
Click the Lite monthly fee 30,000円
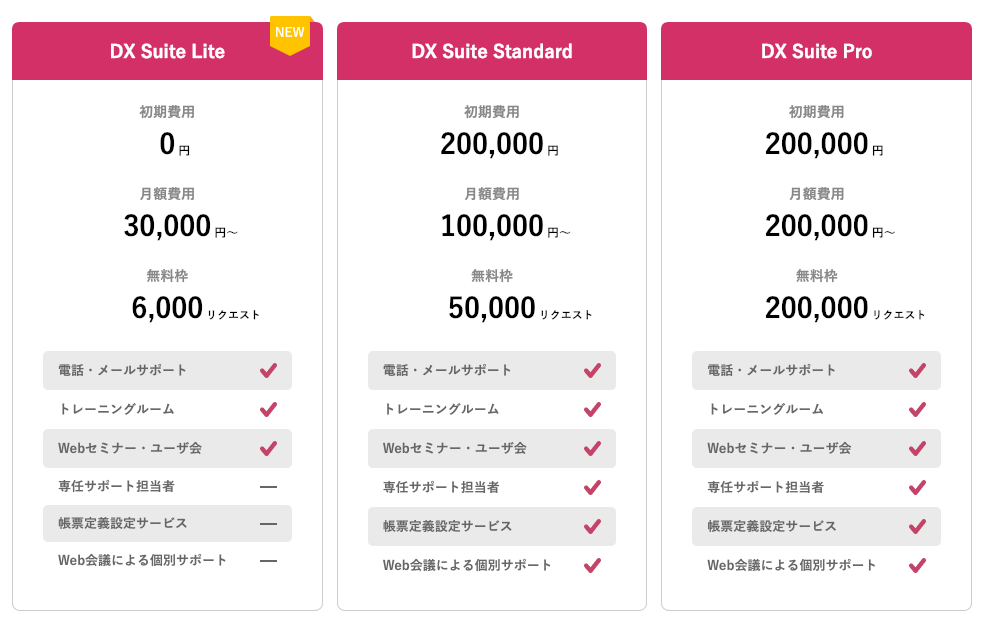coord(180,226)
